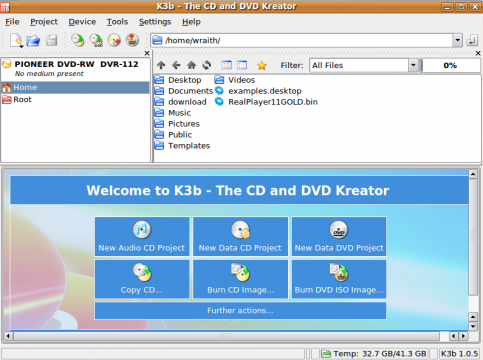Switch file browser to icon view
The height and width of the screenshot is (360, 483).
tap(227, 65)
